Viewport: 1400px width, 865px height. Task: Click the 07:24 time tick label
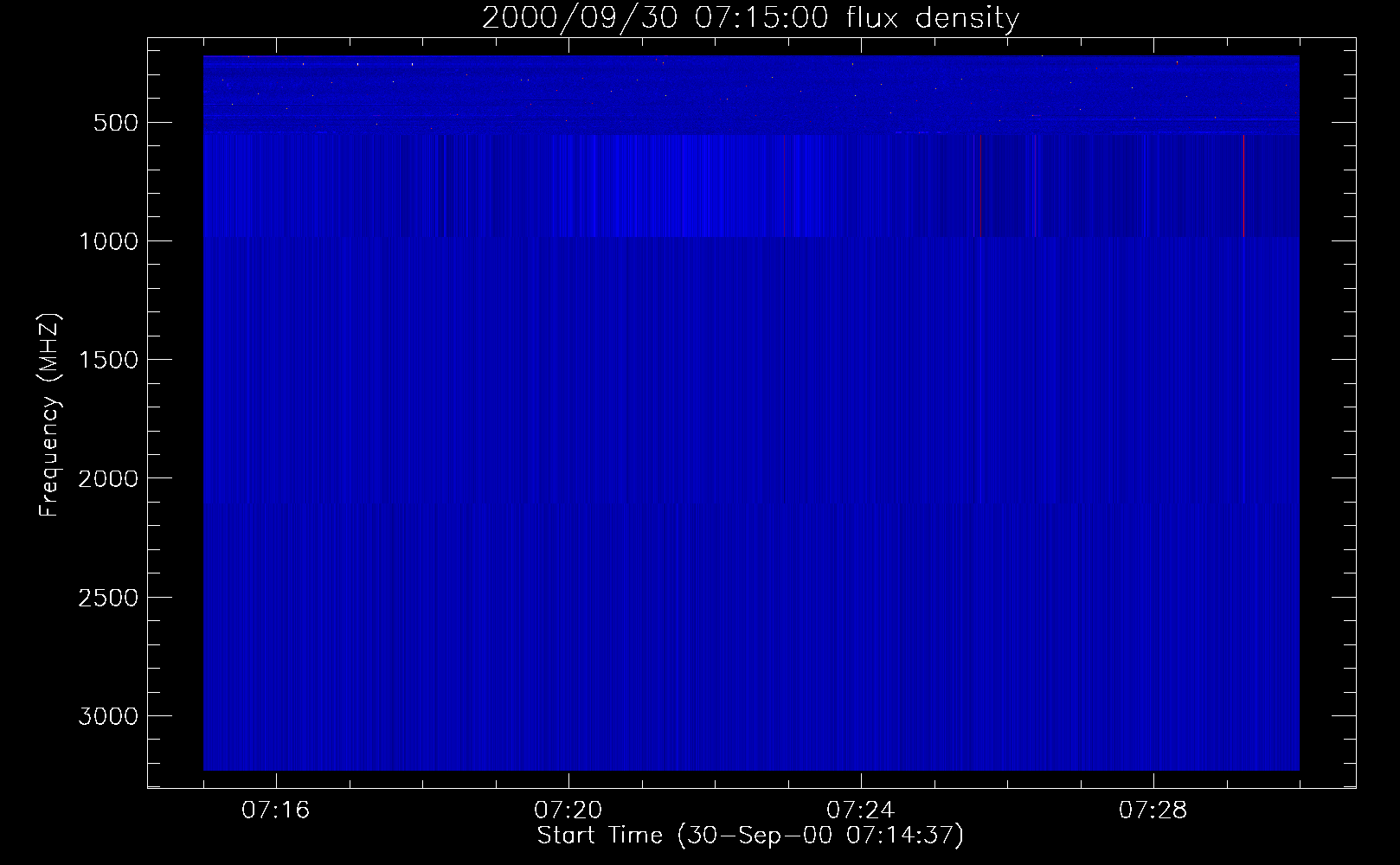(x=860, y=811)
